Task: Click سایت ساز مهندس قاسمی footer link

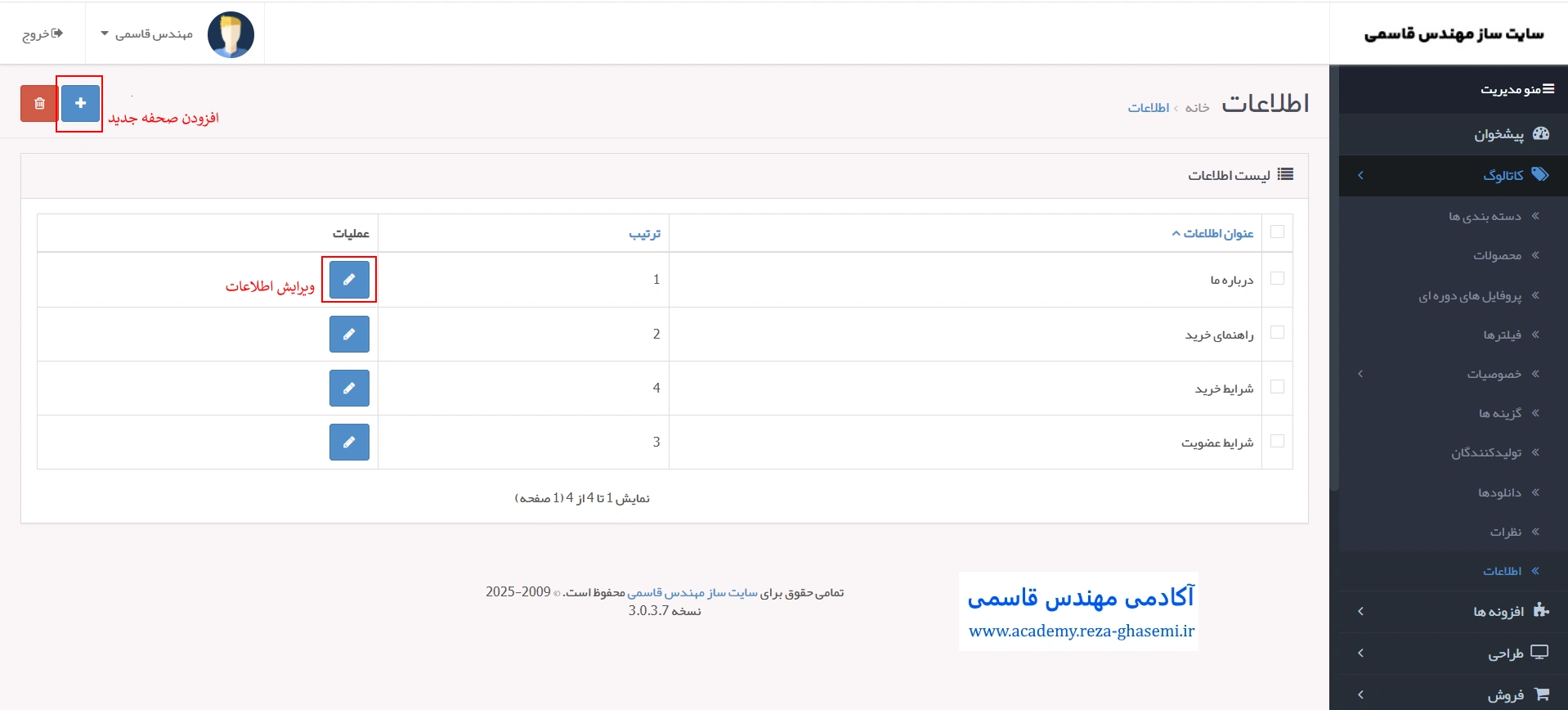Action: (692, 592)
